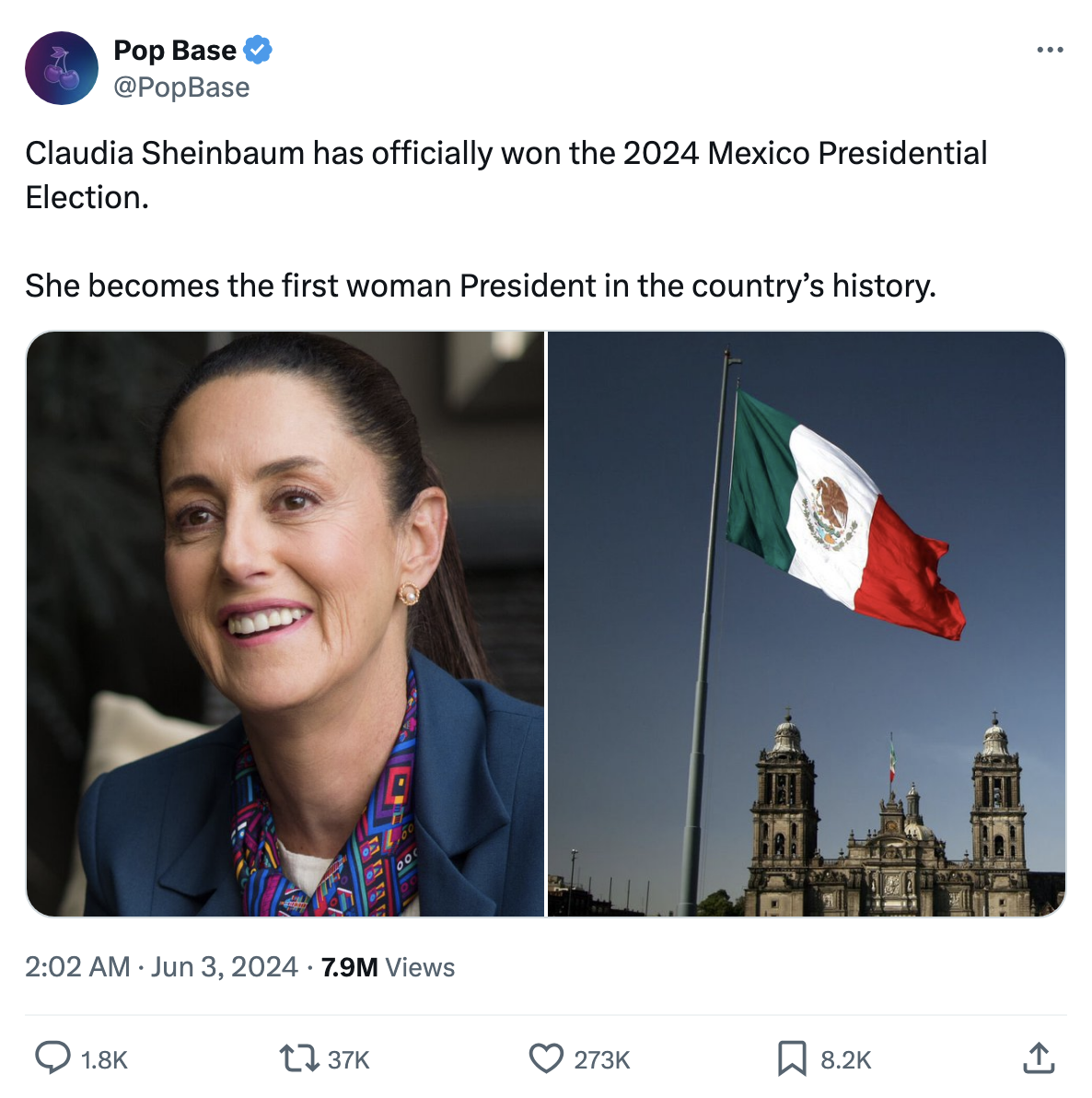View the 7.9M Views analytics
The width and height of the screenshot is (1092, 1098).
point(388,967)
